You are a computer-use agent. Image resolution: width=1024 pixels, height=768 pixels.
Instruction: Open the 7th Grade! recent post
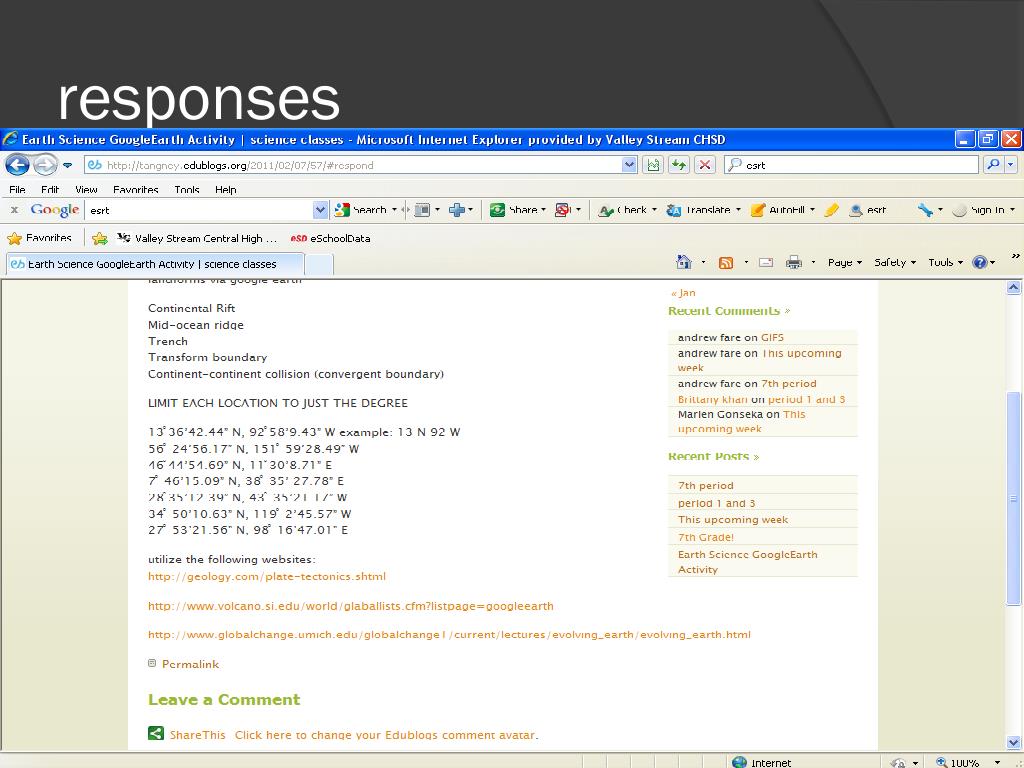pos(705,537)
